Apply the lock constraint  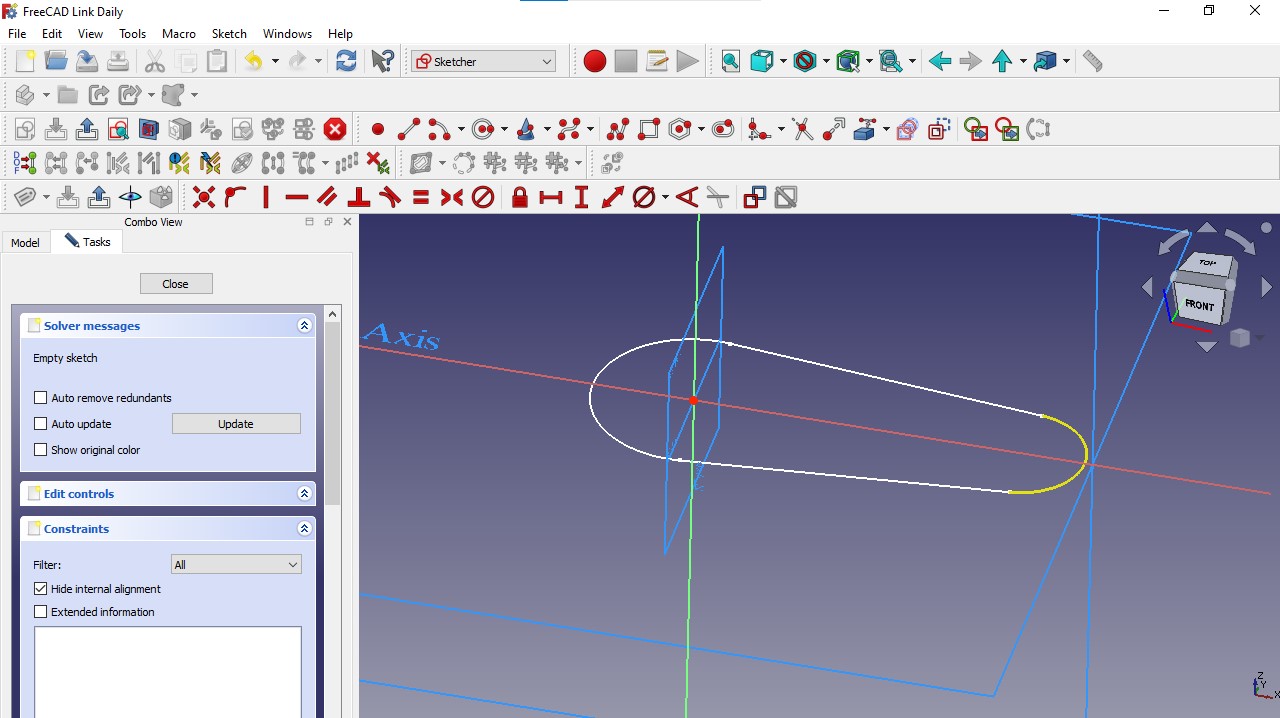point(519,197)
